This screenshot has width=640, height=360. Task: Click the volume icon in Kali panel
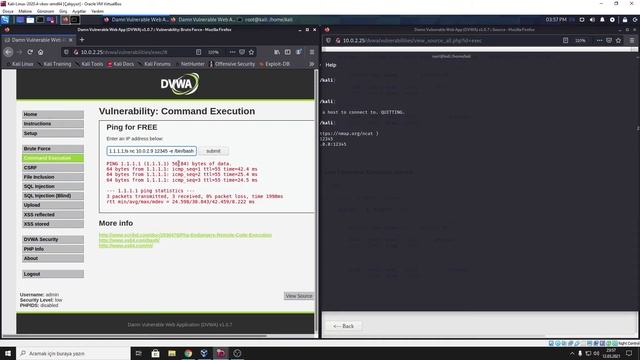(592, 20)
